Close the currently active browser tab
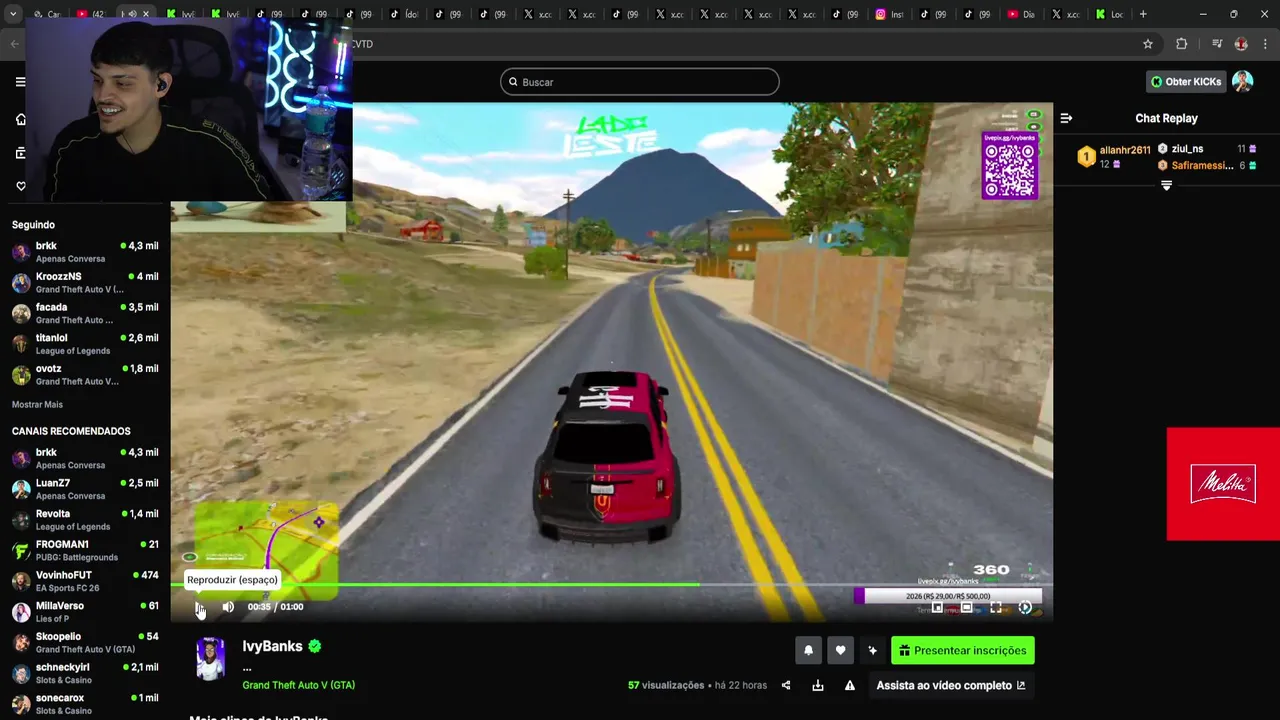 click(x=146, y=14)
